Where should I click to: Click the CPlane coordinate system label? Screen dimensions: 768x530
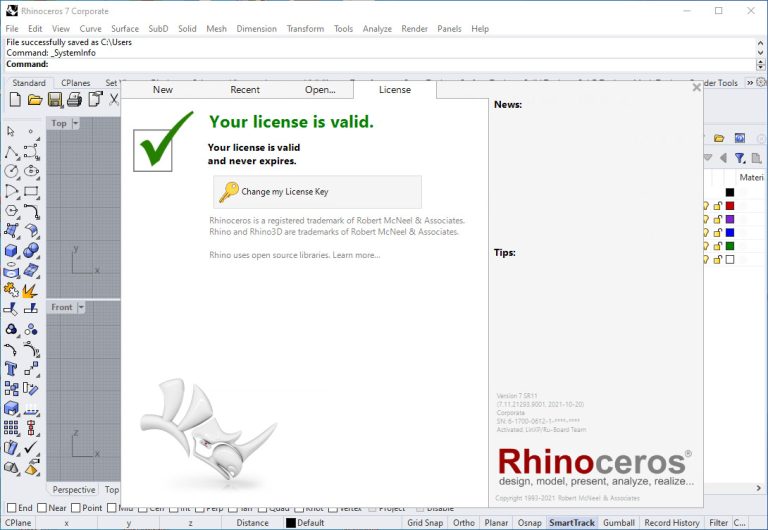18,523
